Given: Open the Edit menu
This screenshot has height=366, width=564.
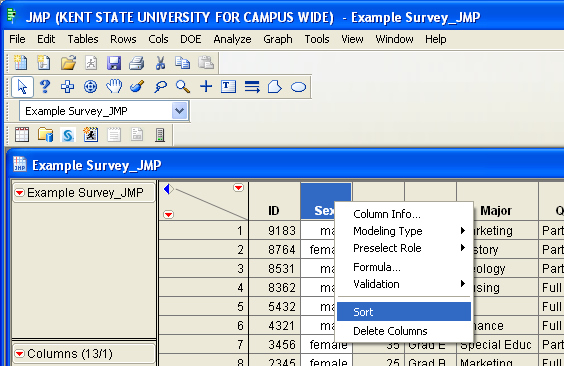Looking at the screenshot, I should [46, 39].
